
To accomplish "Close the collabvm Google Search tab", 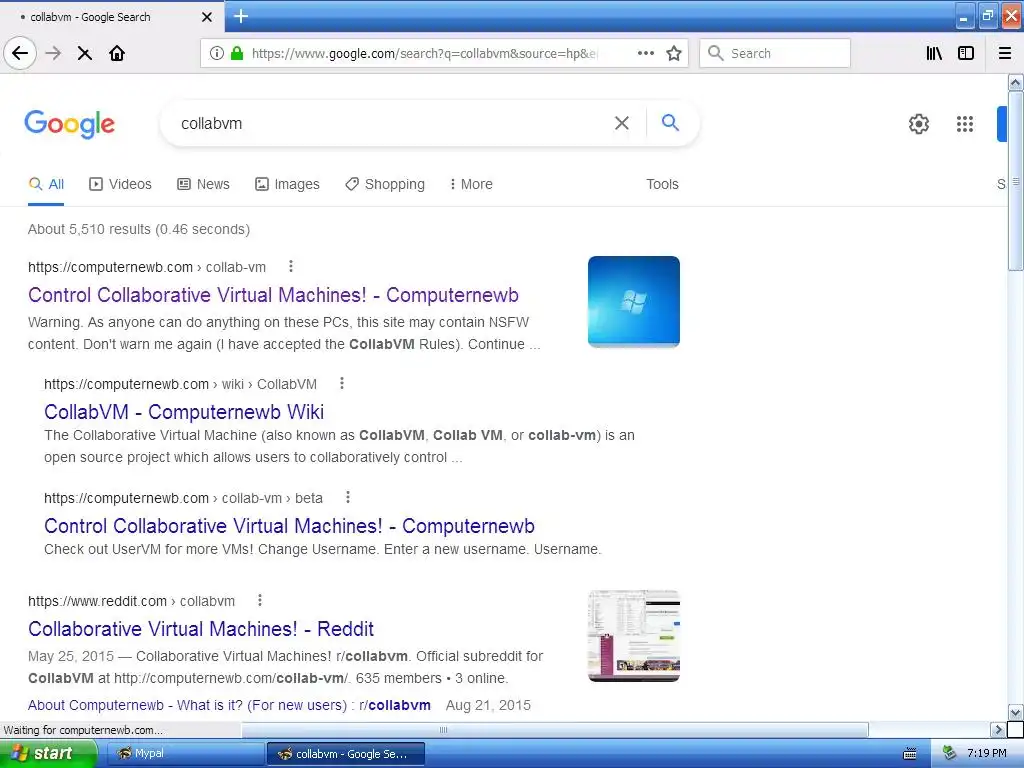I will click(x=206, y=17).
